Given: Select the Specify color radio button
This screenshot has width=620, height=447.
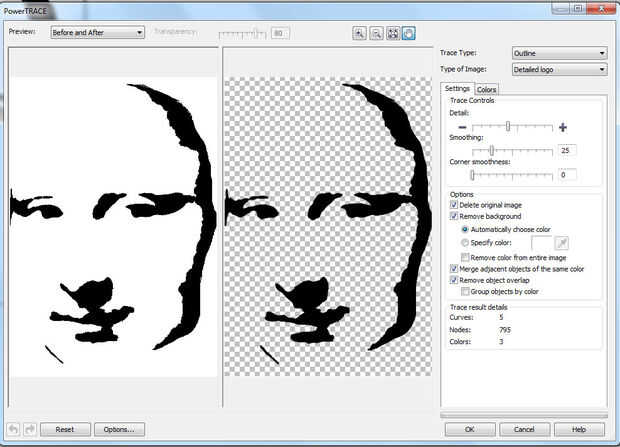Looking at the screenshot, I should tap(466, 243).
